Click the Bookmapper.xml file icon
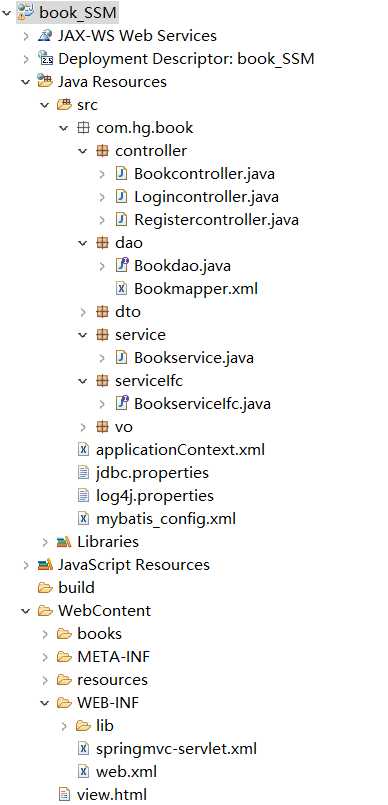 pyautogui.click(x=121, y=289)
